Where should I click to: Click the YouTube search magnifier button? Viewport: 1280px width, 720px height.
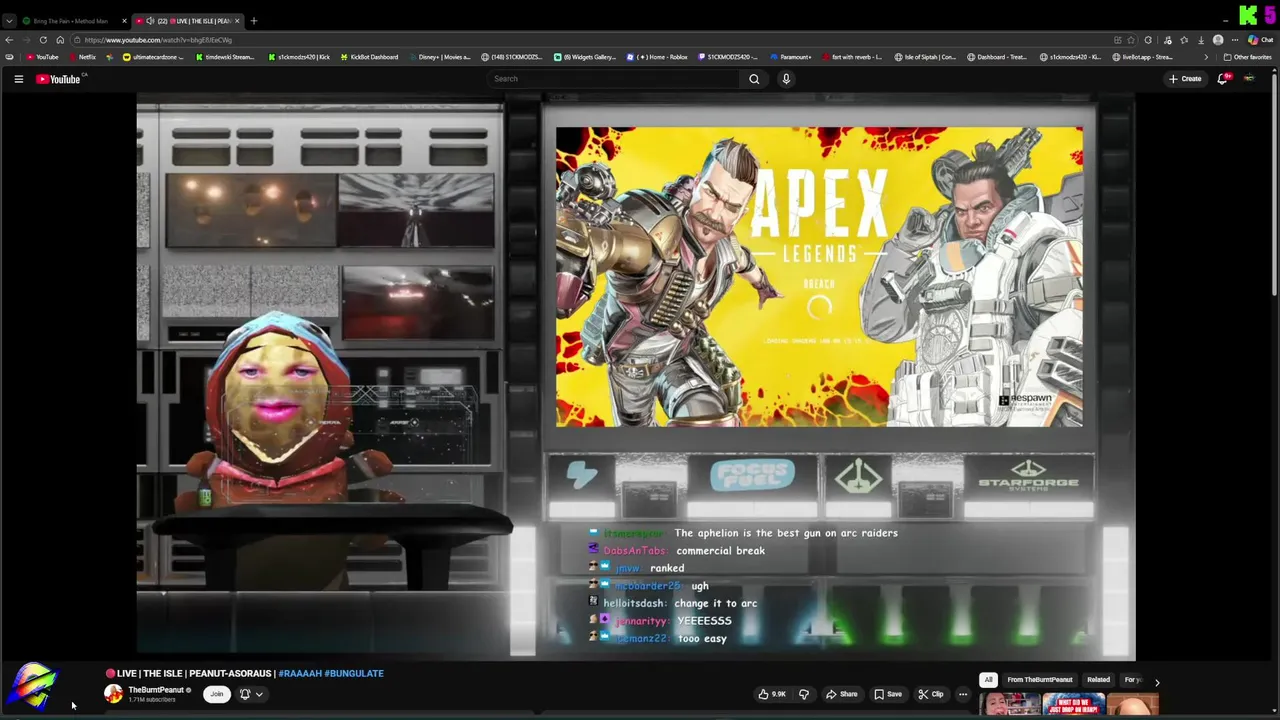point(754,79)
